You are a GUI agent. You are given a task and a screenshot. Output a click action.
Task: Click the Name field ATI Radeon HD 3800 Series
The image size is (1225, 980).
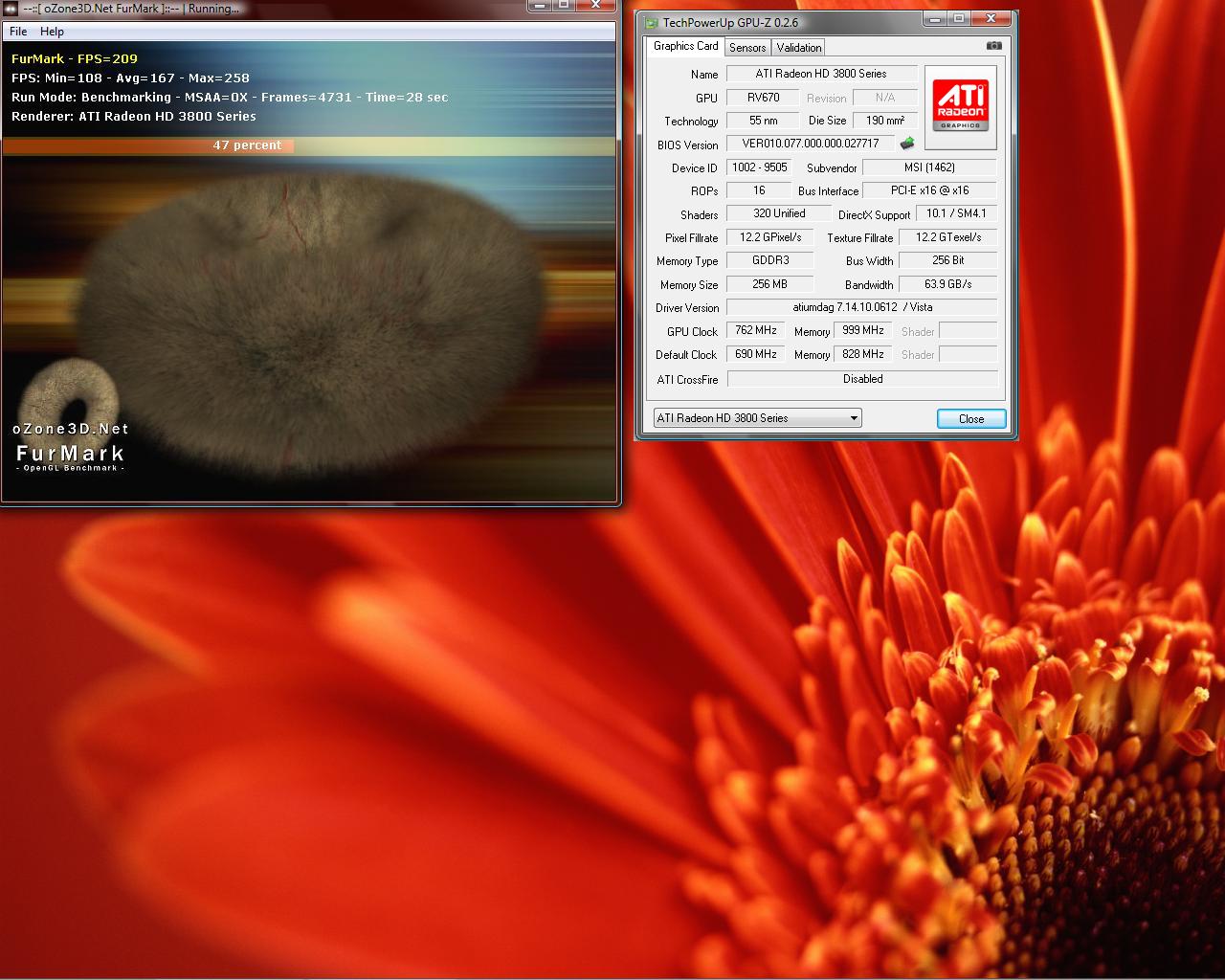822,74
